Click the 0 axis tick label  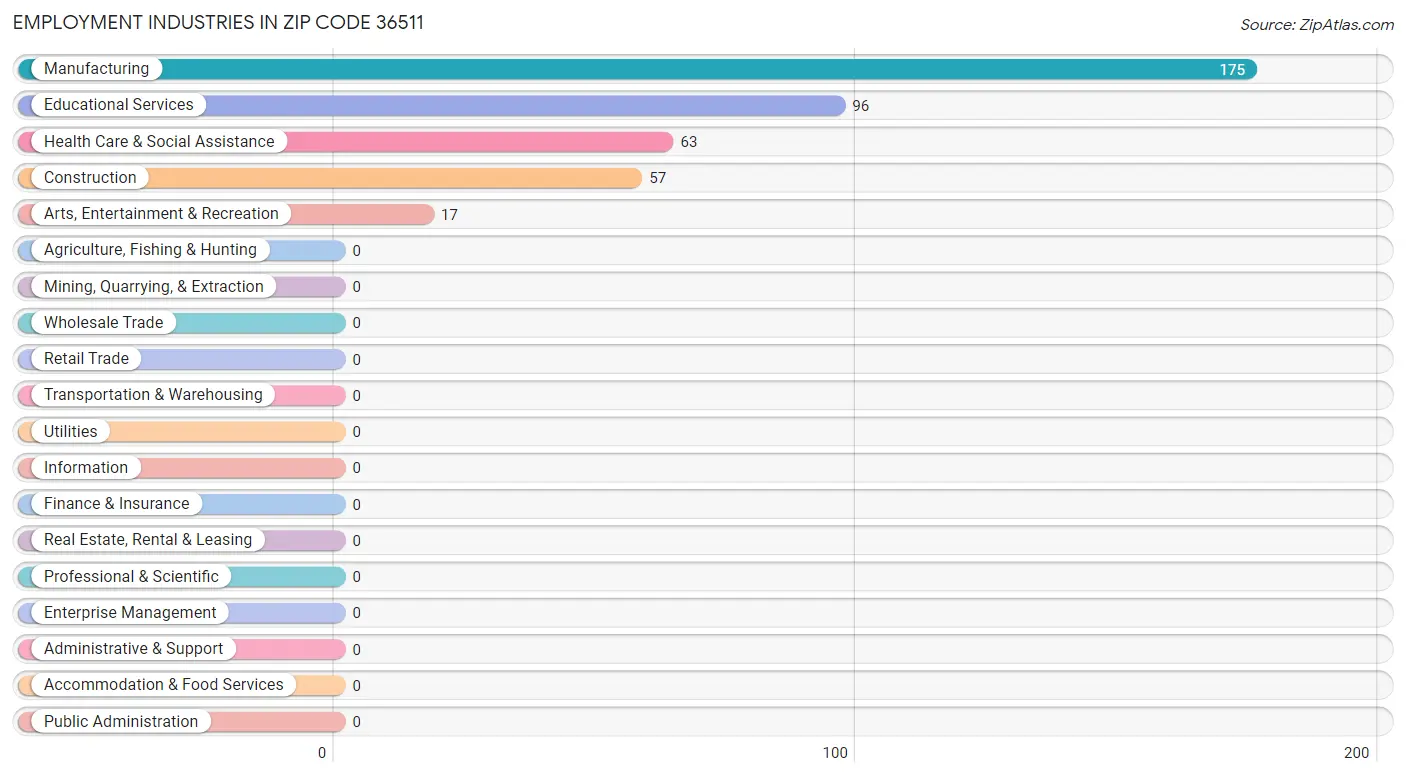pos(323,754)
